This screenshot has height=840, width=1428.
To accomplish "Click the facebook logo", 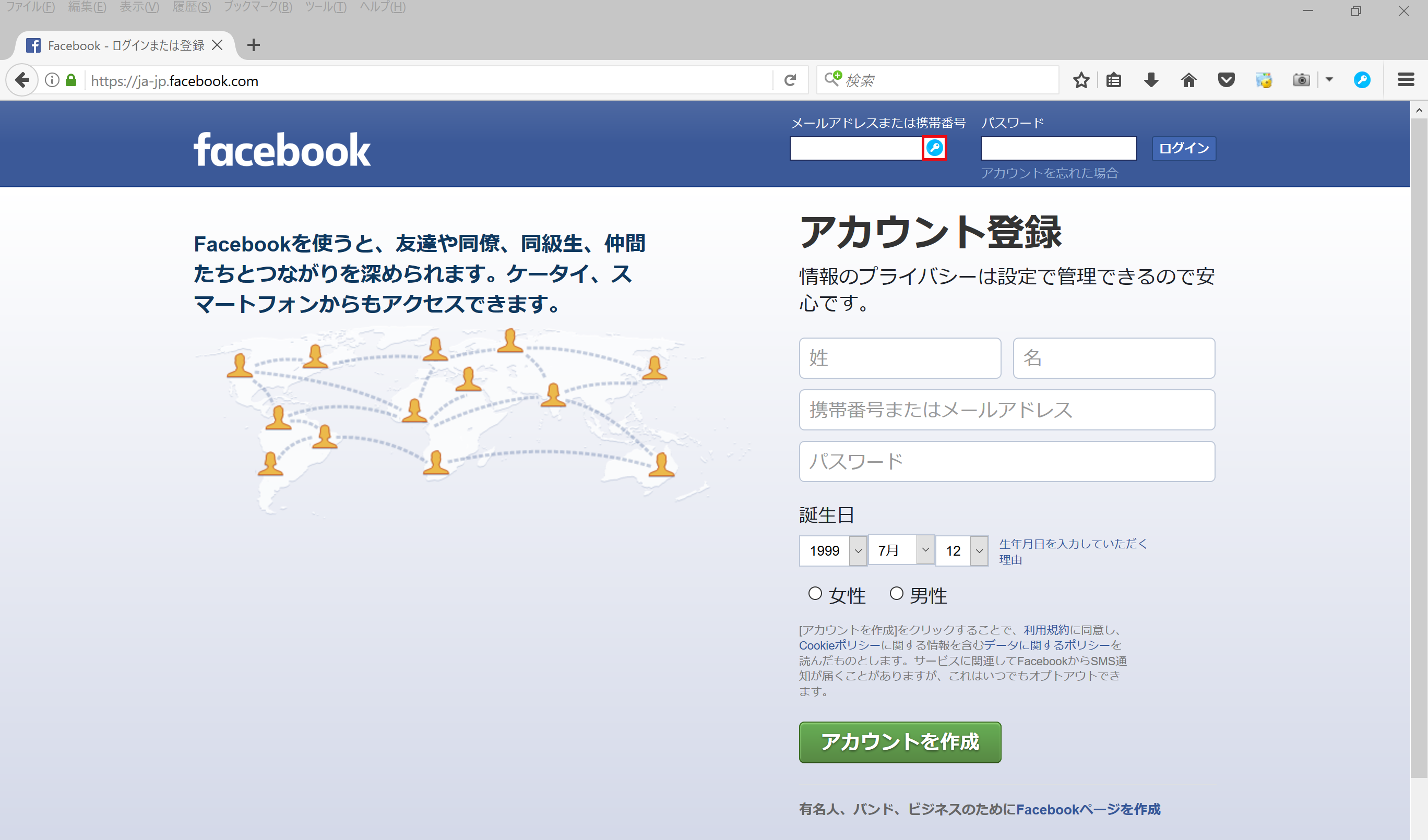I will tap(282, 150).
